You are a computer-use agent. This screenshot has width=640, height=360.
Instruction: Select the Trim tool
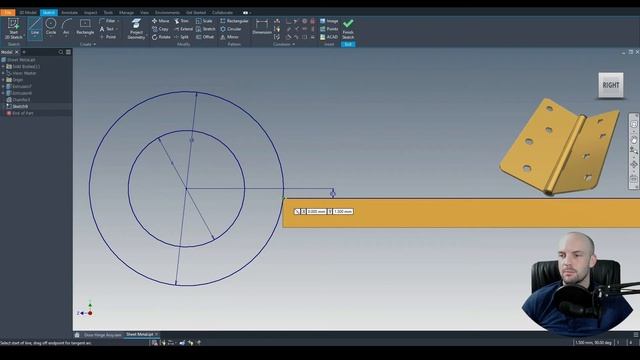[181, 21]
